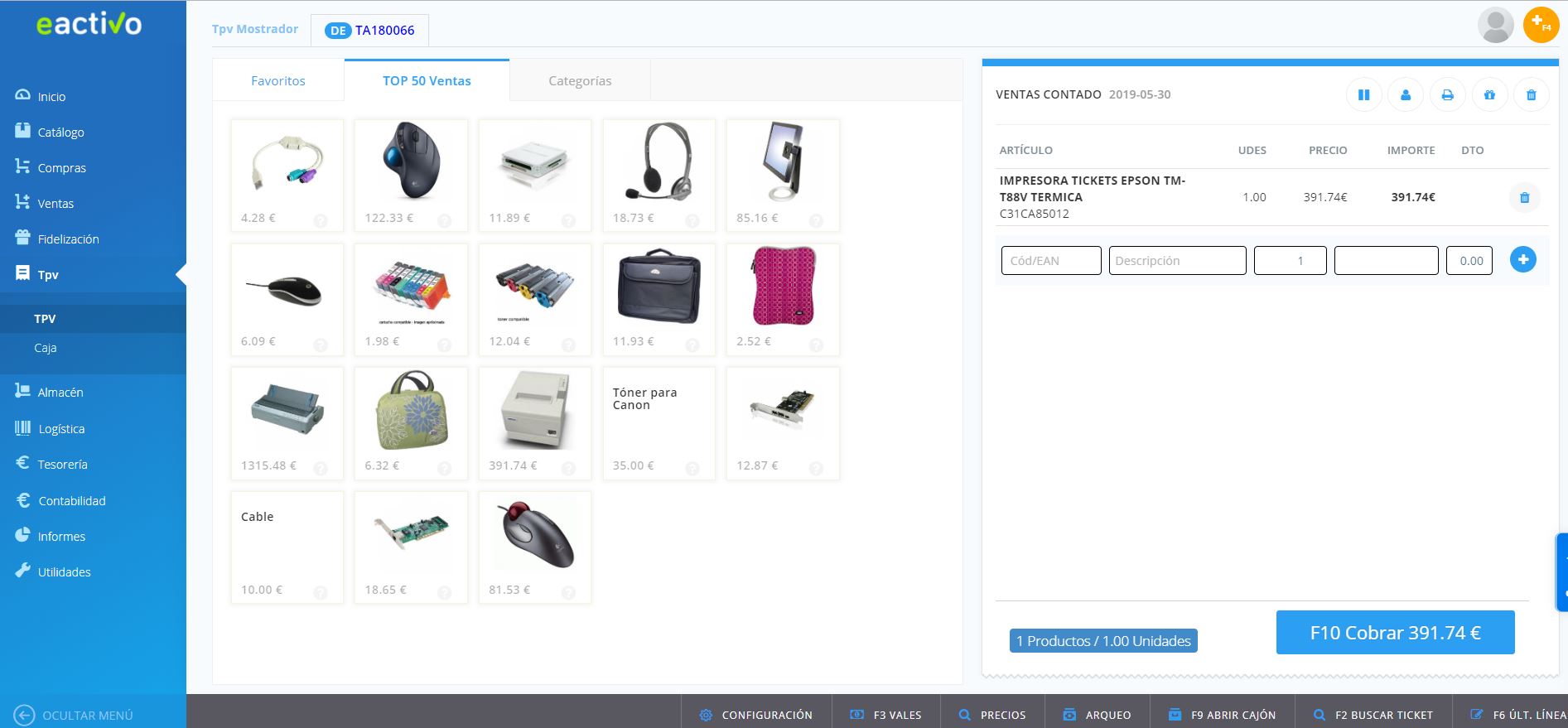Click the delete ticket trash icon in header
The image size is (1568, 728).
pos(1531,95)
